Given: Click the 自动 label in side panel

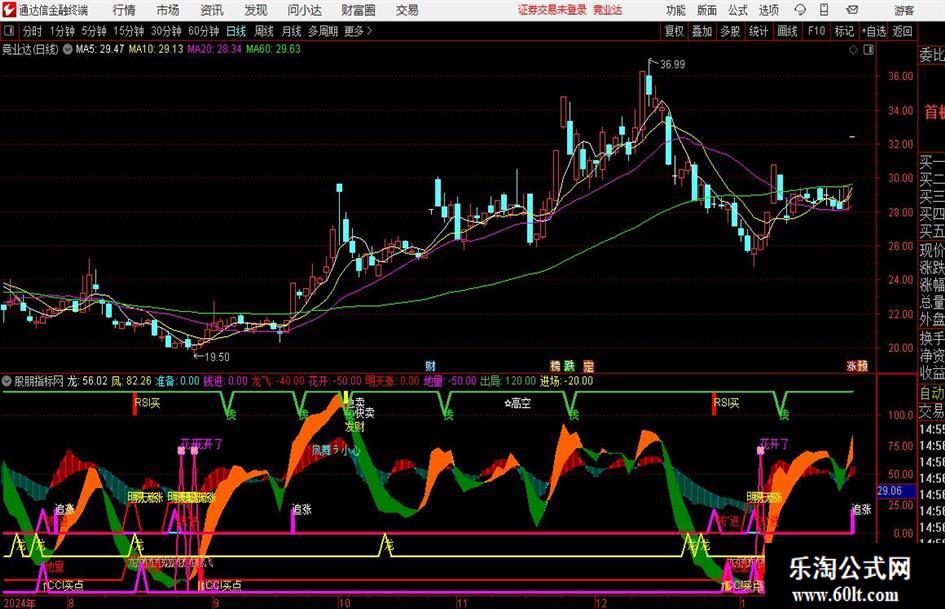Looking at the screenshot, I should click(x=932, y=393).
